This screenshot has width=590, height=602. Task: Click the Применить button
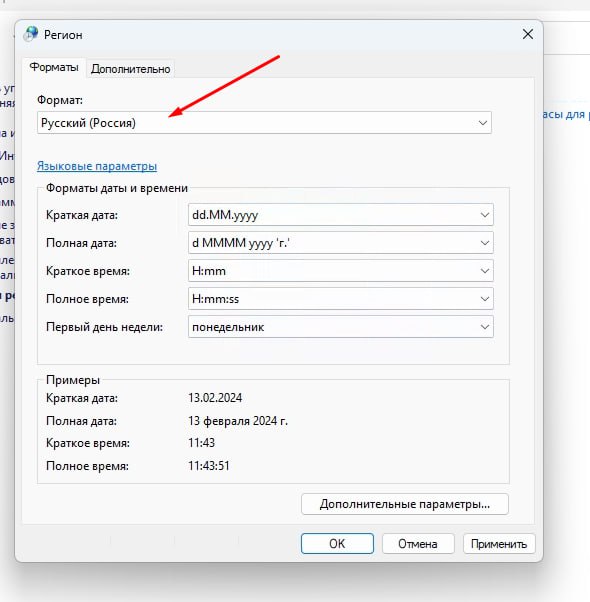pos(499,543)
